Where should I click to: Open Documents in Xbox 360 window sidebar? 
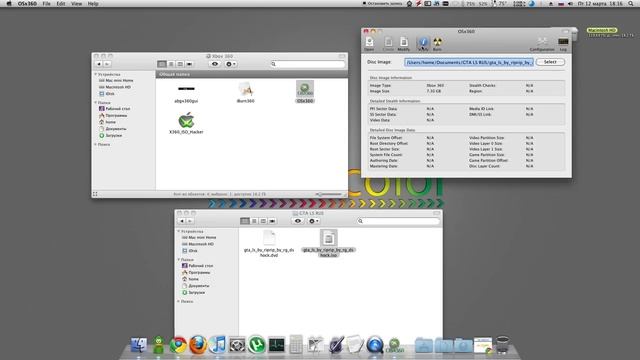113,129
